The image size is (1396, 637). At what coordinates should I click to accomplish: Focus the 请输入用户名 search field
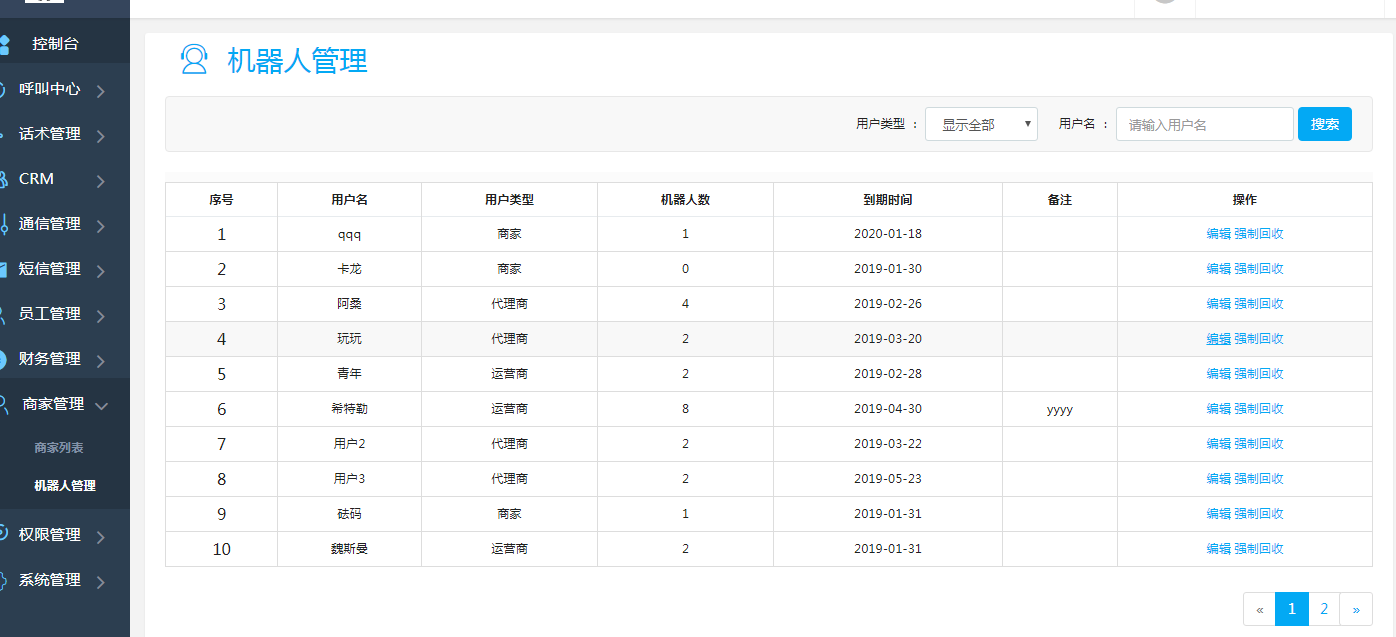(x=1204, y=125)
